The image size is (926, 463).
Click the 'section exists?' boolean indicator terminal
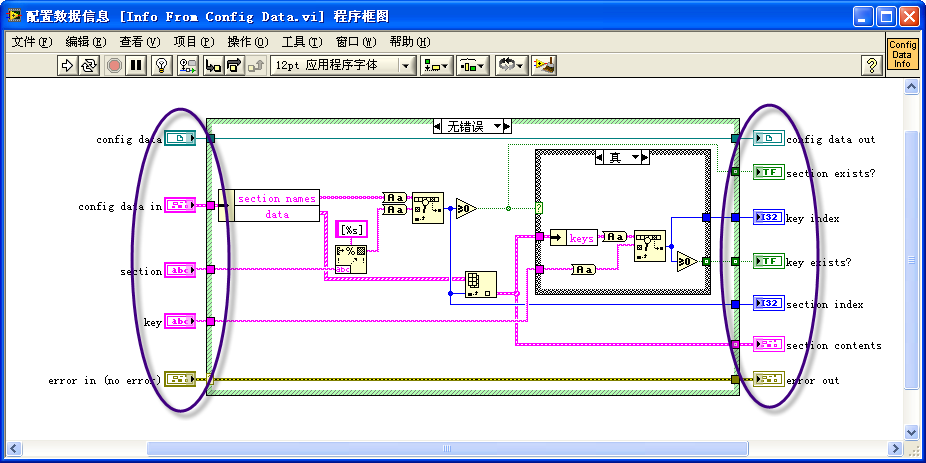click(x=768, y=173)
